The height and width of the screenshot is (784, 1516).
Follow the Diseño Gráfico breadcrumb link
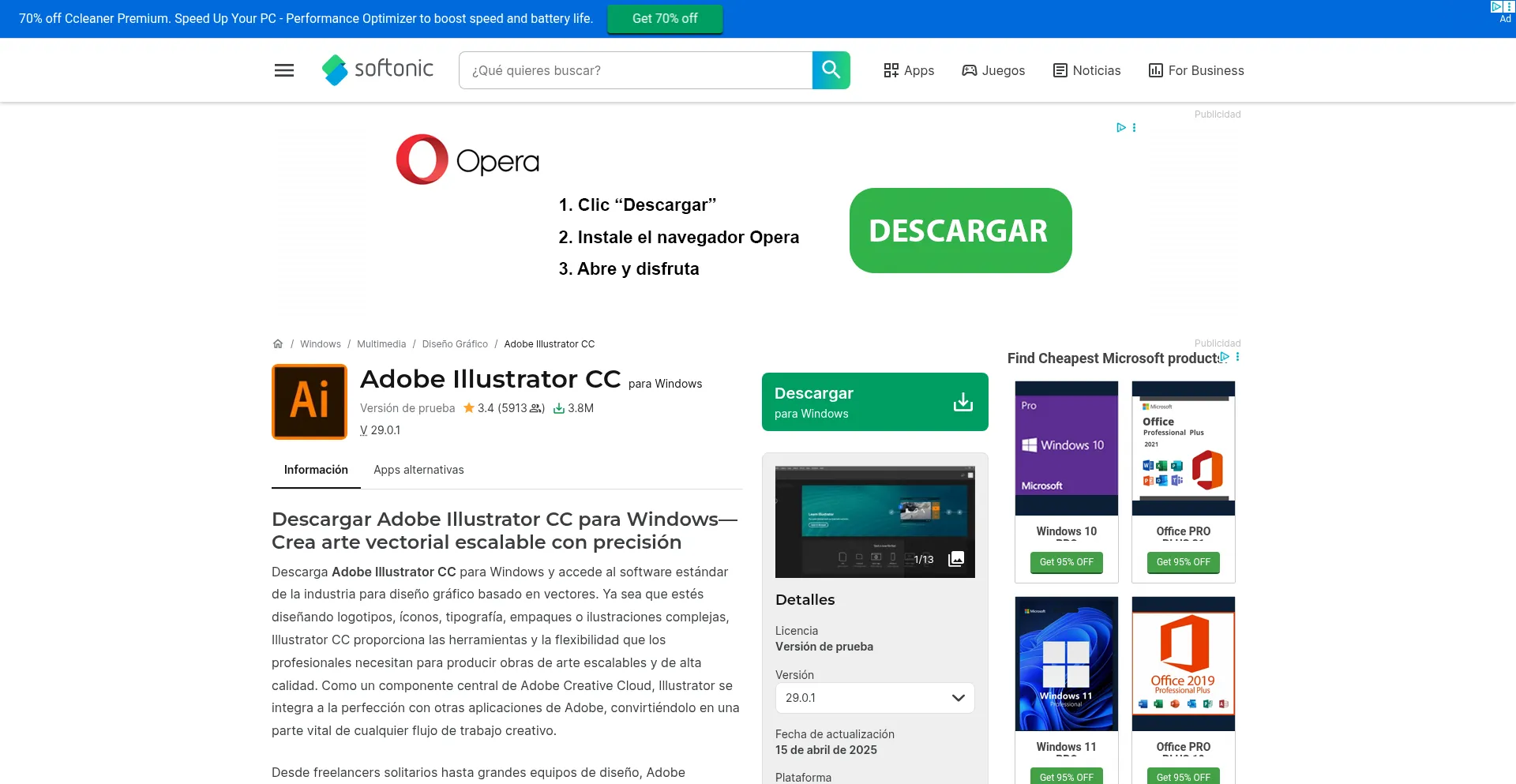pos(455,344)
